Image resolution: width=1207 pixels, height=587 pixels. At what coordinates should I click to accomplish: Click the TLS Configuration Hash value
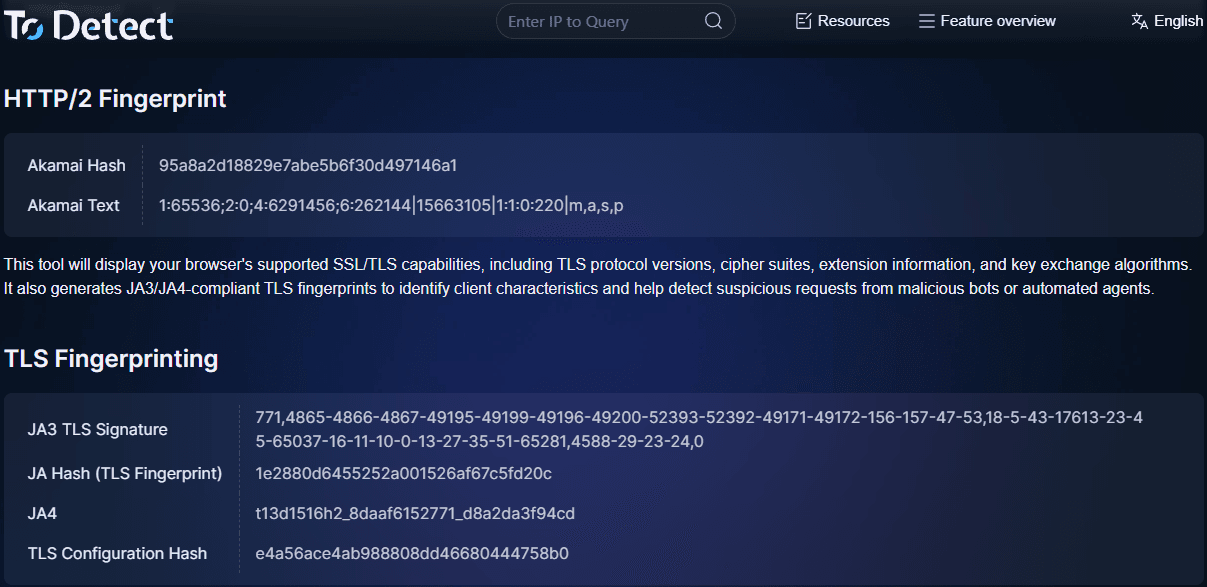[412, 553]
